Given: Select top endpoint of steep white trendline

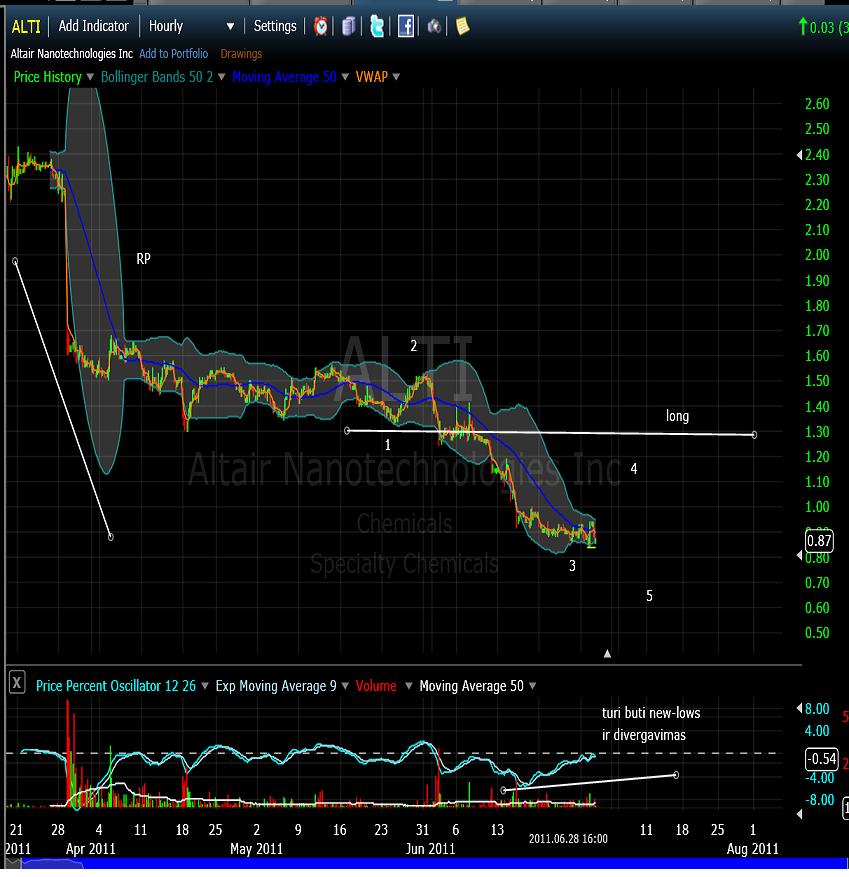Looking at the screenshot, I should tap(15, 261).
